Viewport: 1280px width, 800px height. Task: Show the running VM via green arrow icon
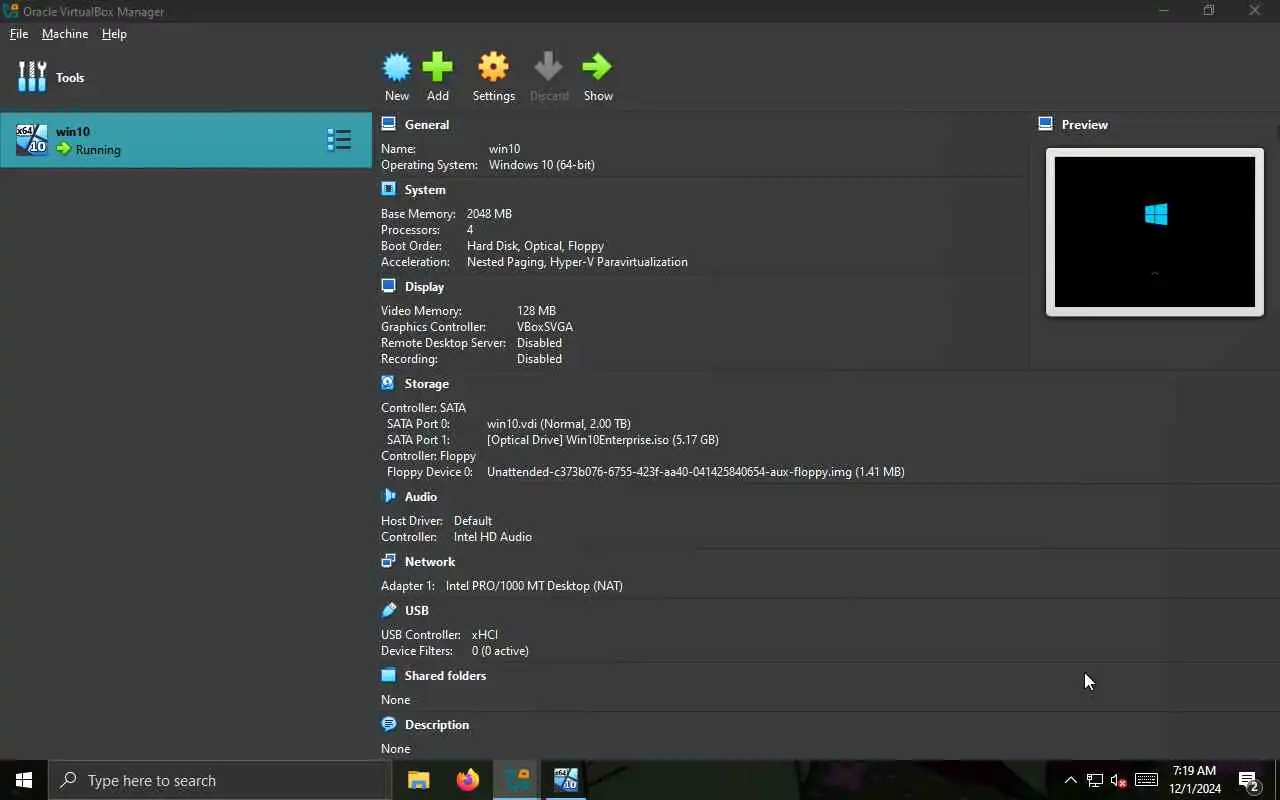598,67
